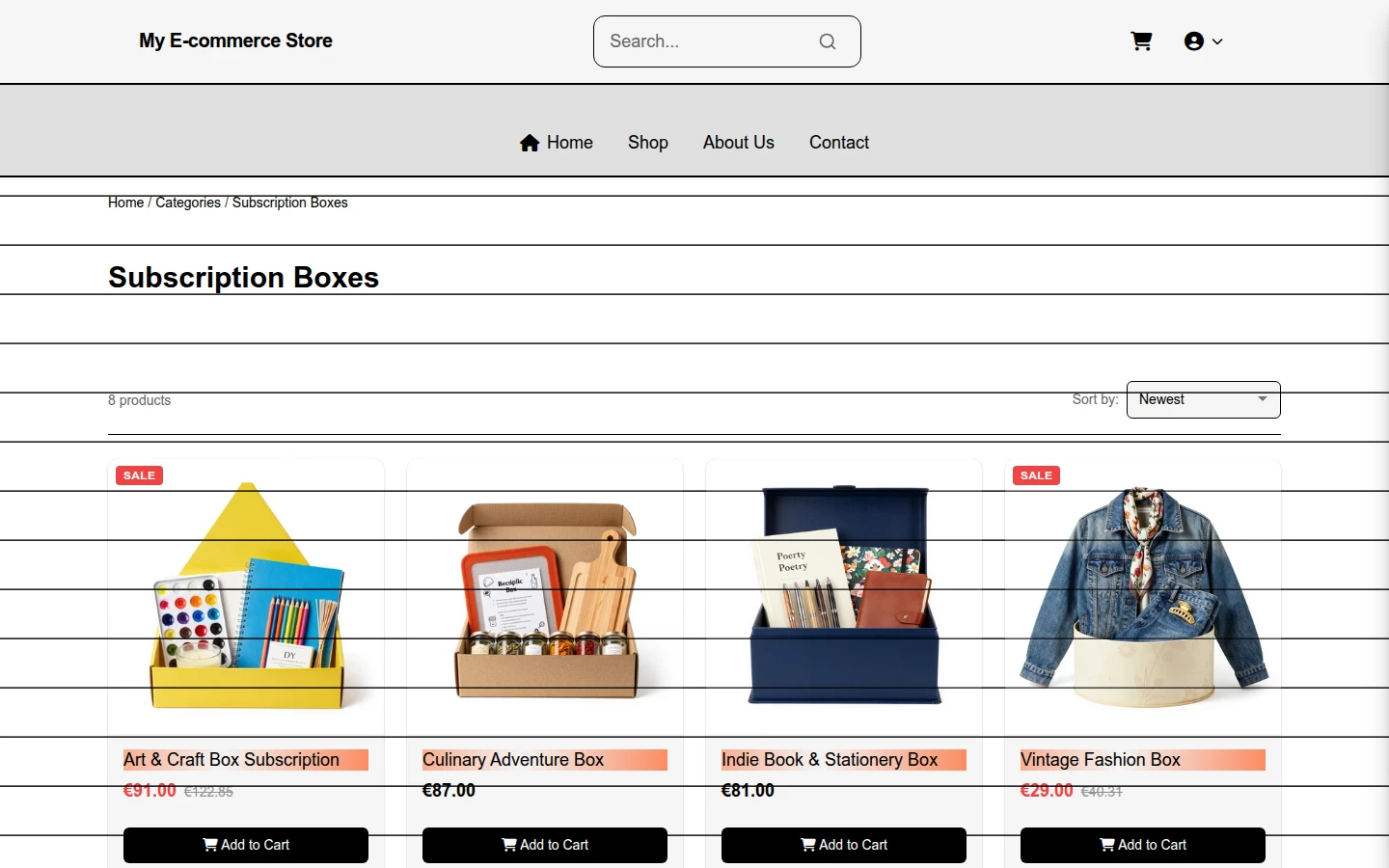Click the Categories breadcrumb link
This screenshot has width=1389, height=868.
pos(188,203)
